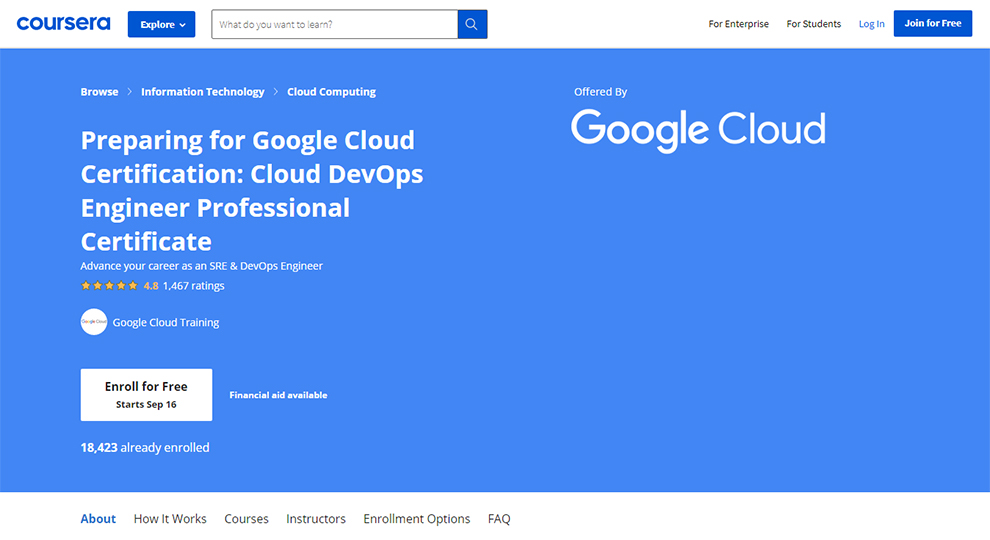Screen dimensions: 990x540
Task: Click Financial aid available link
Action: click(x=278, y=395)
